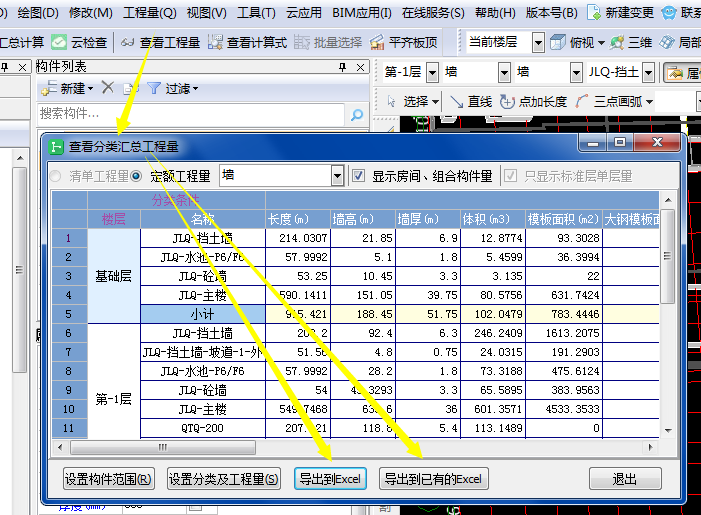Open the BIM应用(I) menu
The width and height of the screenshot is (701, 515).
[362, 13]
